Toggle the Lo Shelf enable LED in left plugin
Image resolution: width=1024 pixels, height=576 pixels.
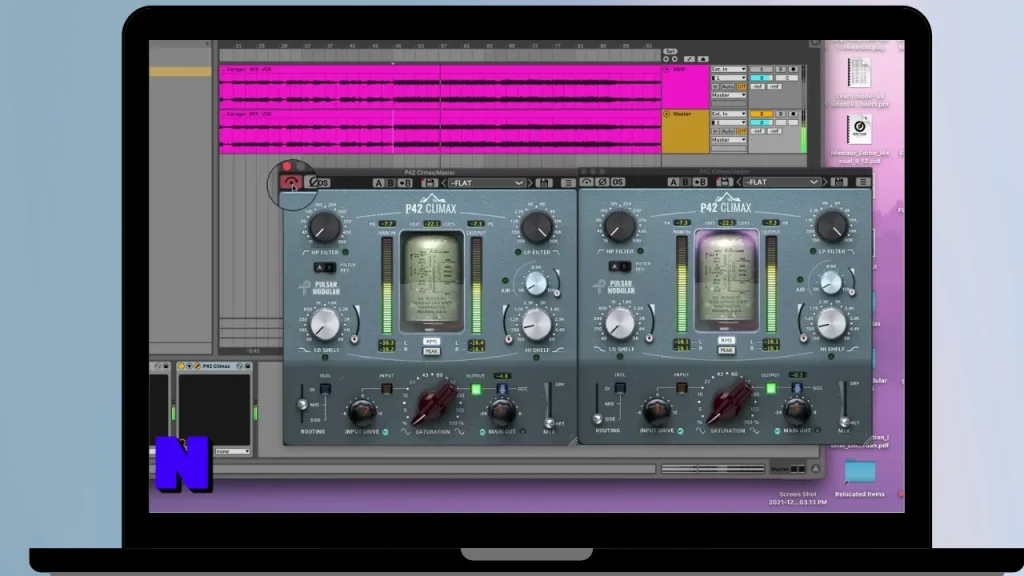tap(325, 358)
